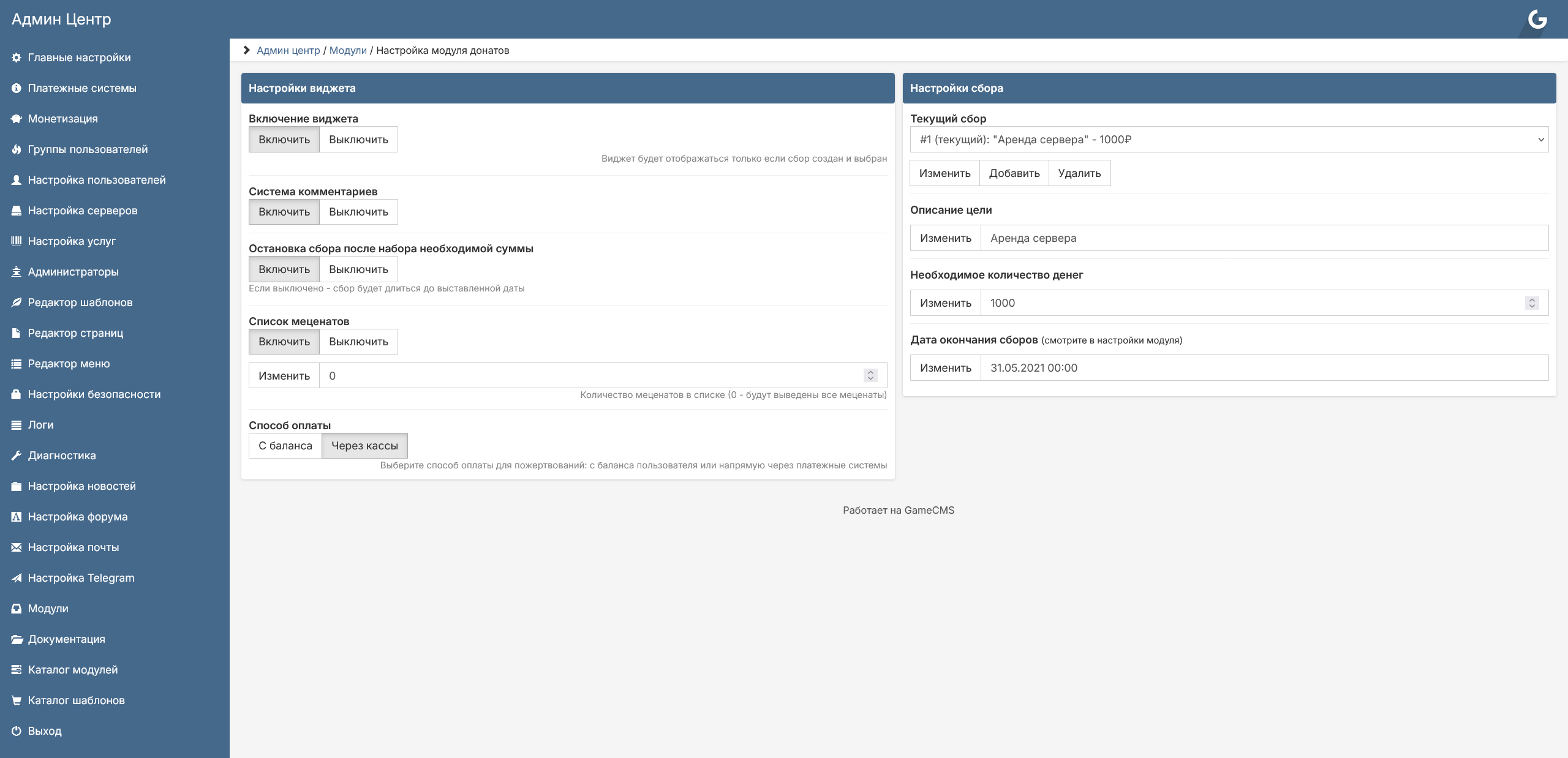Turn off Система комментариев with Выключить

pos(358,212)
